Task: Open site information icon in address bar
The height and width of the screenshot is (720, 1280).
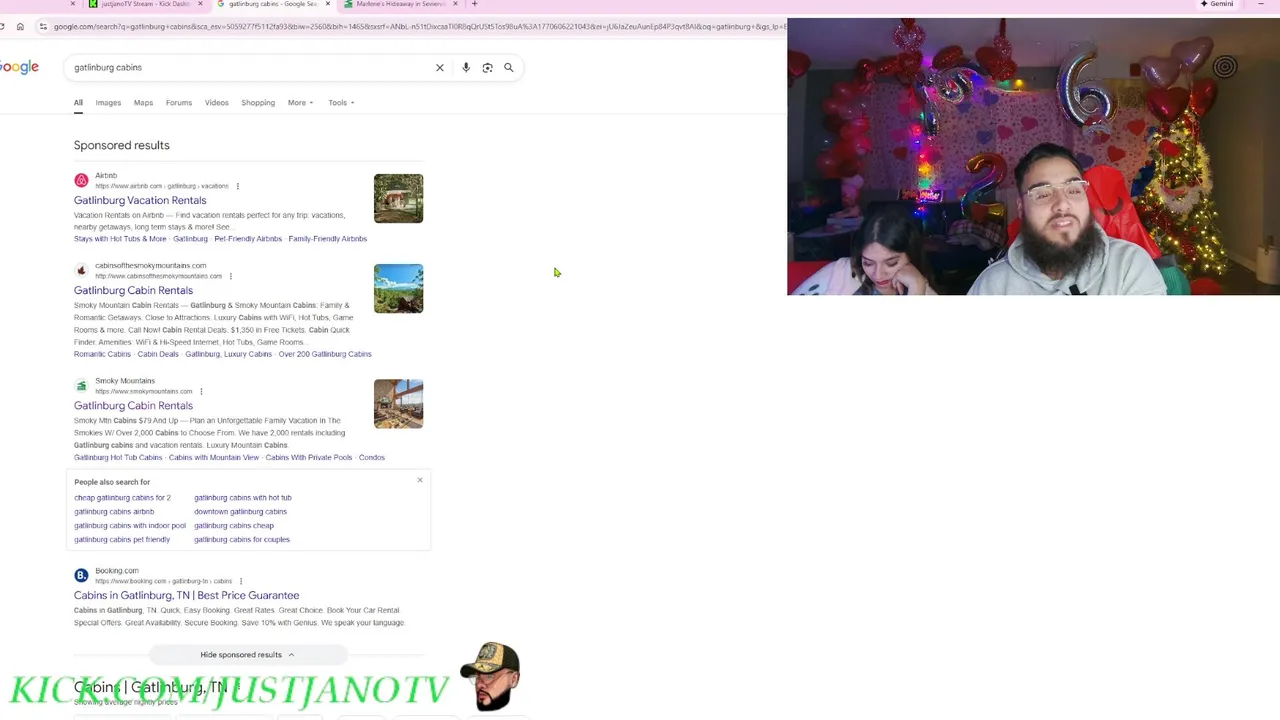Action: pyautogui.click(x=43, y=26)
